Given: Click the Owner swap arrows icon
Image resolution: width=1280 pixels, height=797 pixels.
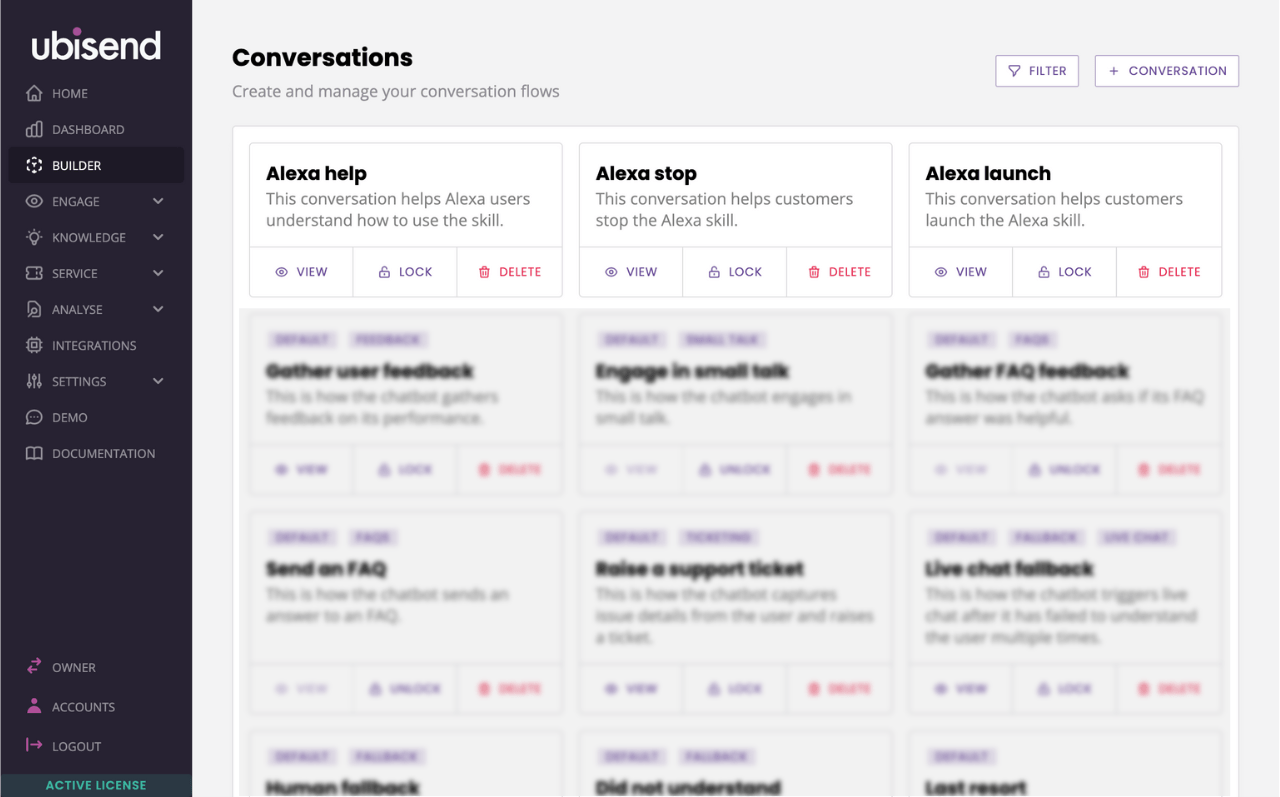Looking at the screenshot, I should (x=34, y=666).
